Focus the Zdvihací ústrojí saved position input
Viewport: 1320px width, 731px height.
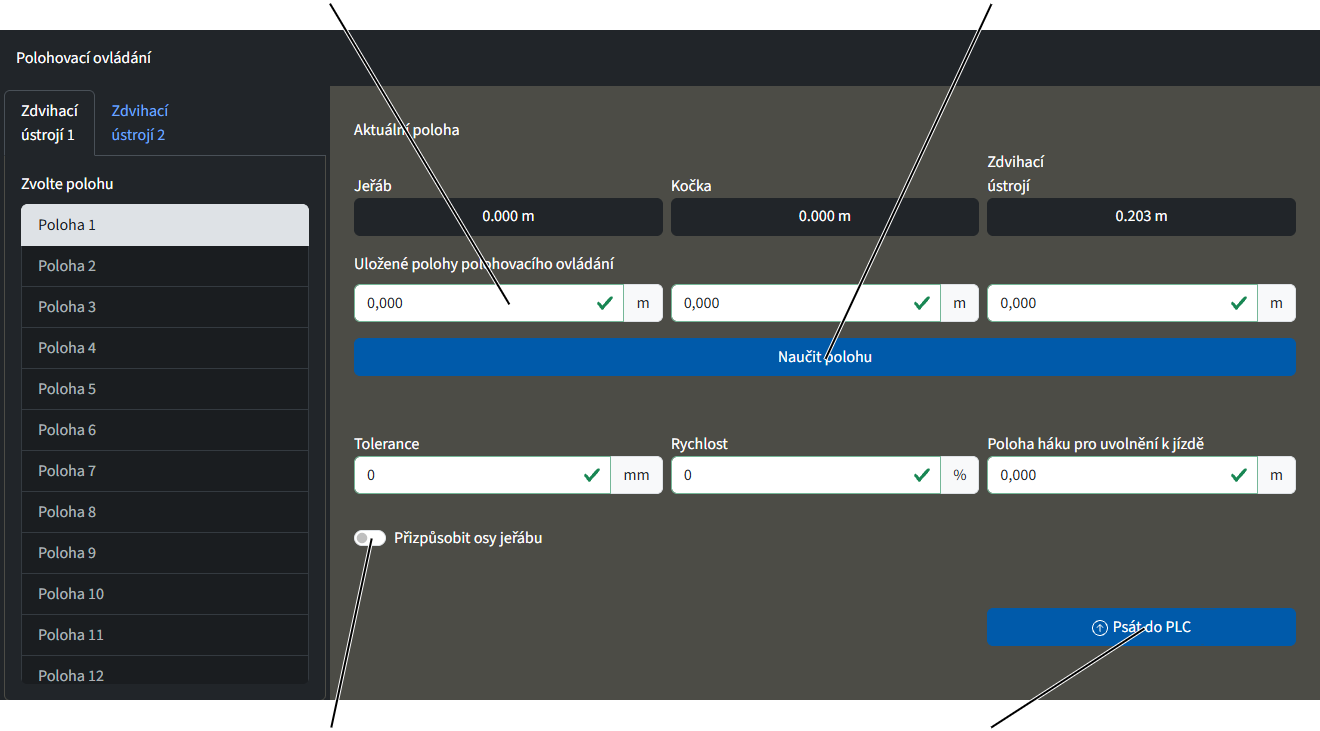point(1122,303)
